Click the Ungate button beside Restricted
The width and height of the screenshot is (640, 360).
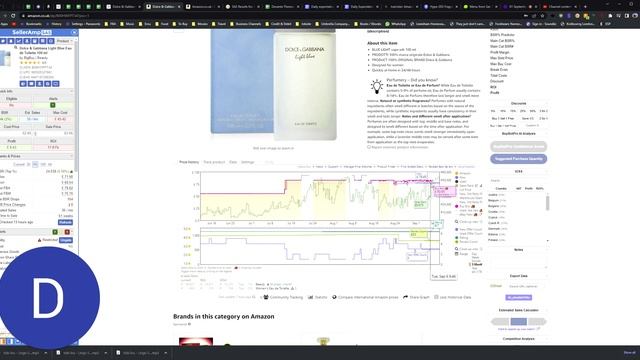point(66,240)
